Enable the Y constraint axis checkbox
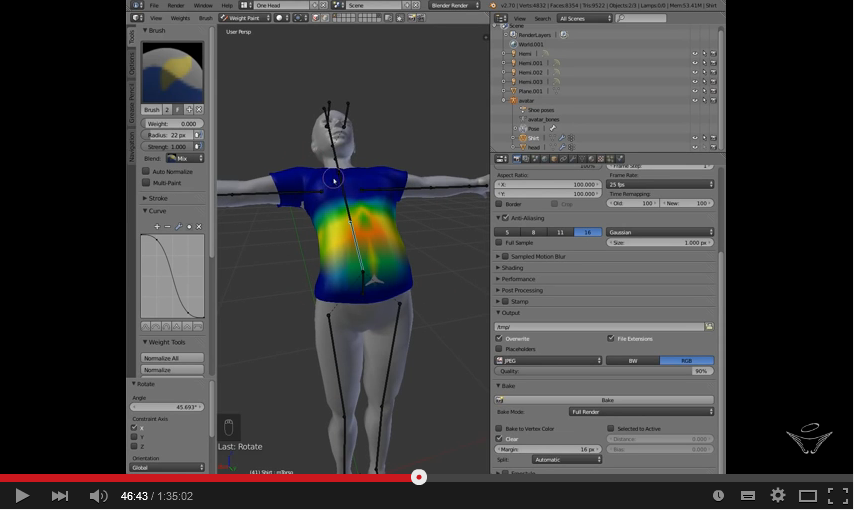854x510 pixels. [x=134, y=437]
